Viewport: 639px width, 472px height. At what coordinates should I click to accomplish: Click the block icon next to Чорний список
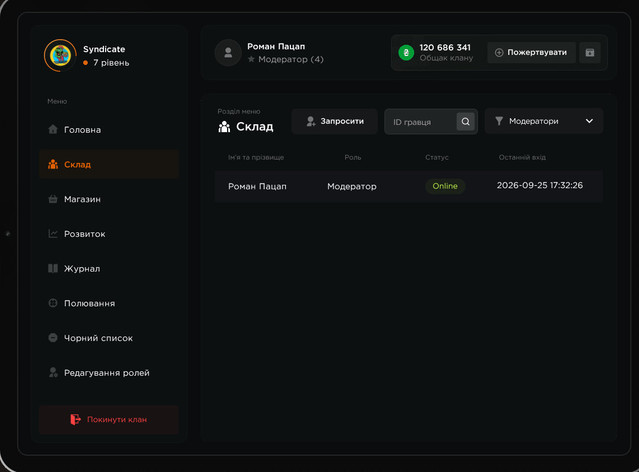tap(53, 337)
